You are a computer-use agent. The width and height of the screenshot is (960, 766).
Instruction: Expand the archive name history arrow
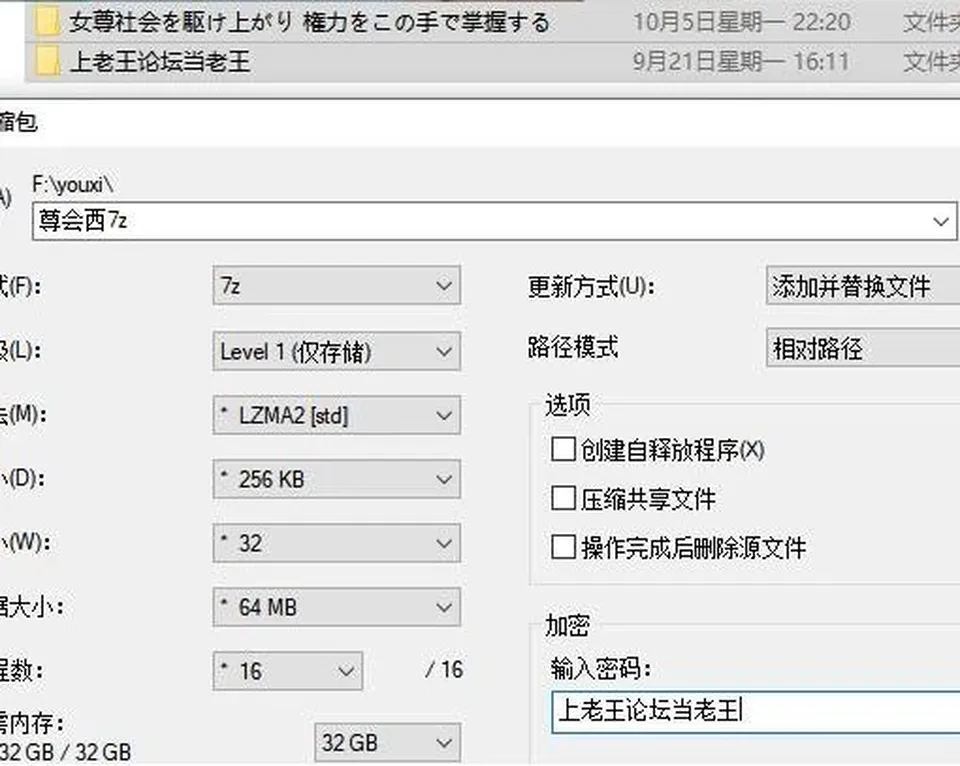[x=941, y=221]
